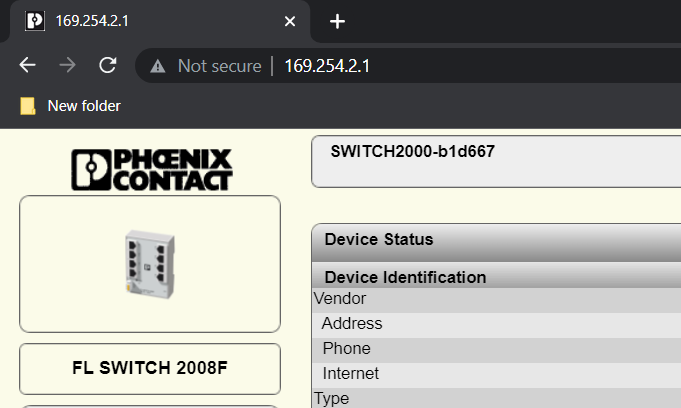Image resolution: width=681 pixels, height=408 pixels.
Task: Close the 169.254.2.1 browser tab
Action: click(290, 21)
